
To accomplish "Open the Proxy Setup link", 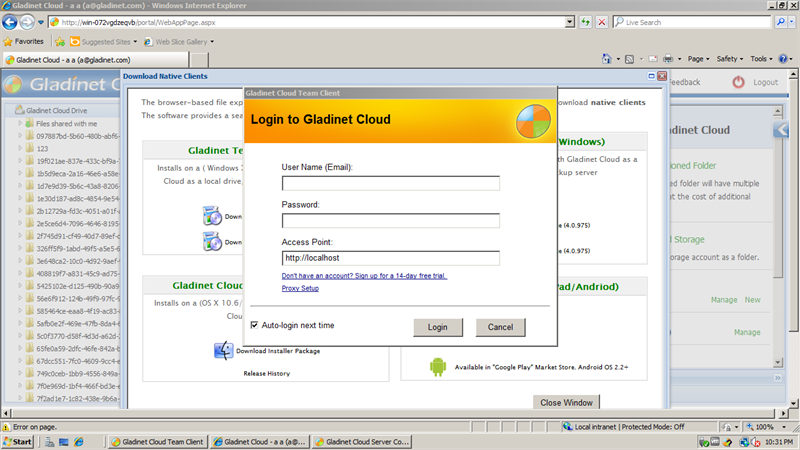I will (300, 288).
